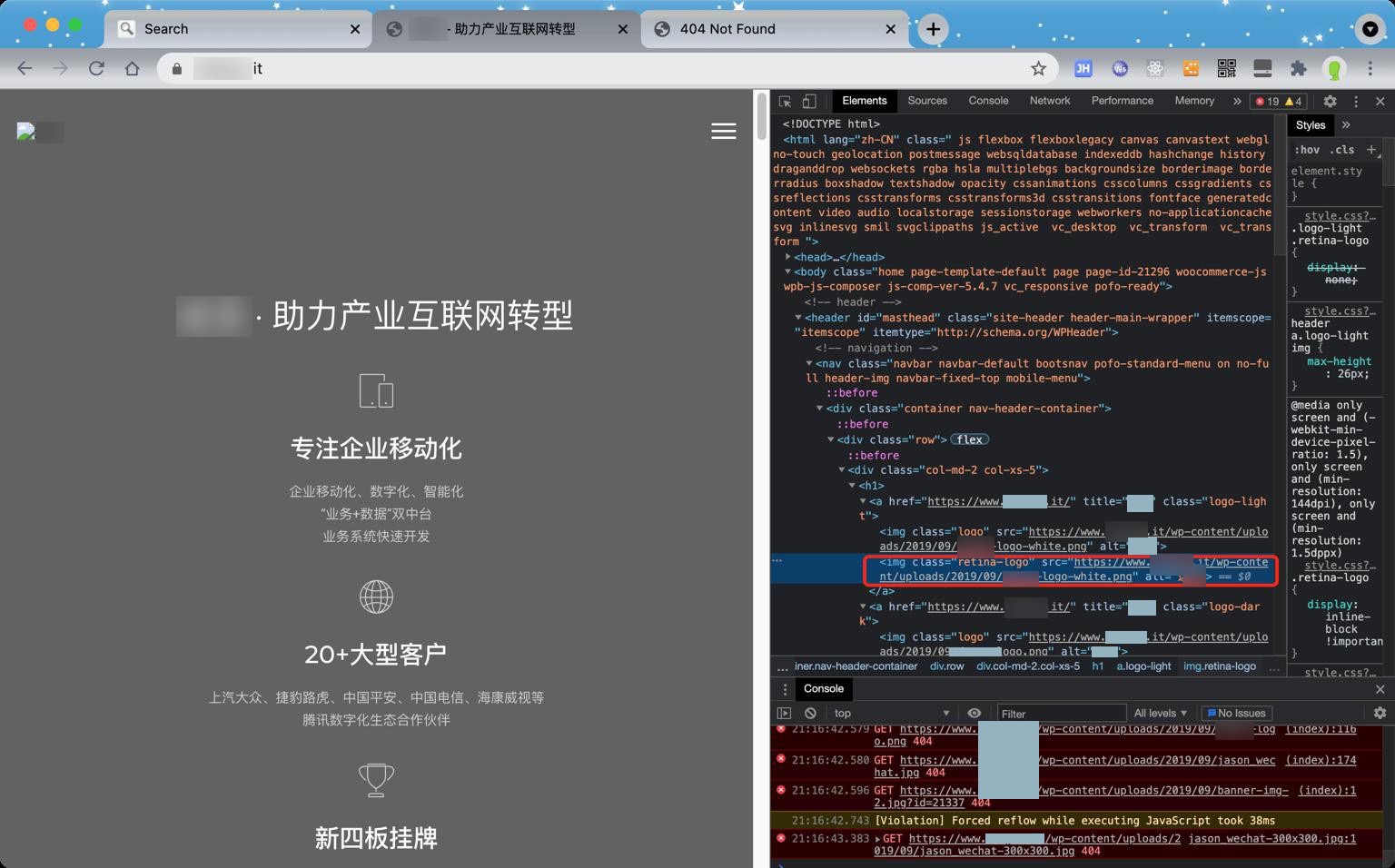1395x868 pixels.
Task: Switch to the Sources panel
Action: click(x=927, y=101)
